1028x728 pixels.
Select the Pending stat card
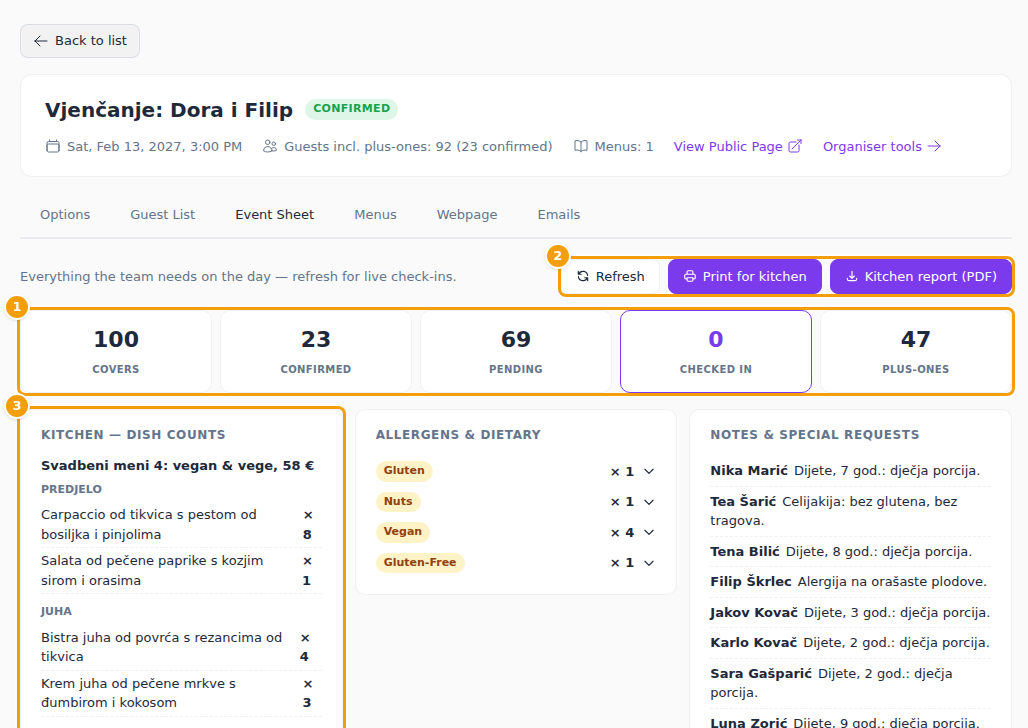click(516, 352)
